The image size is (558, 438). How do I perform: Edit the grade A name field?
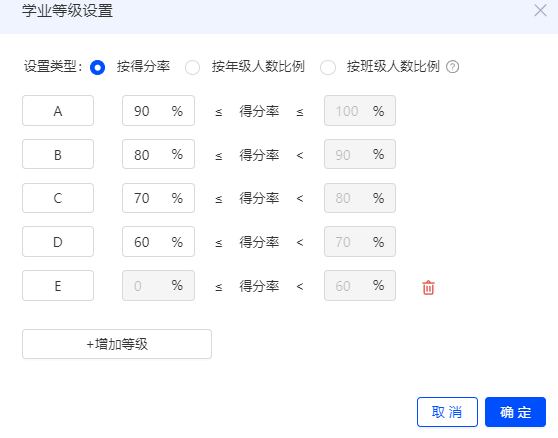pos(58,111)
